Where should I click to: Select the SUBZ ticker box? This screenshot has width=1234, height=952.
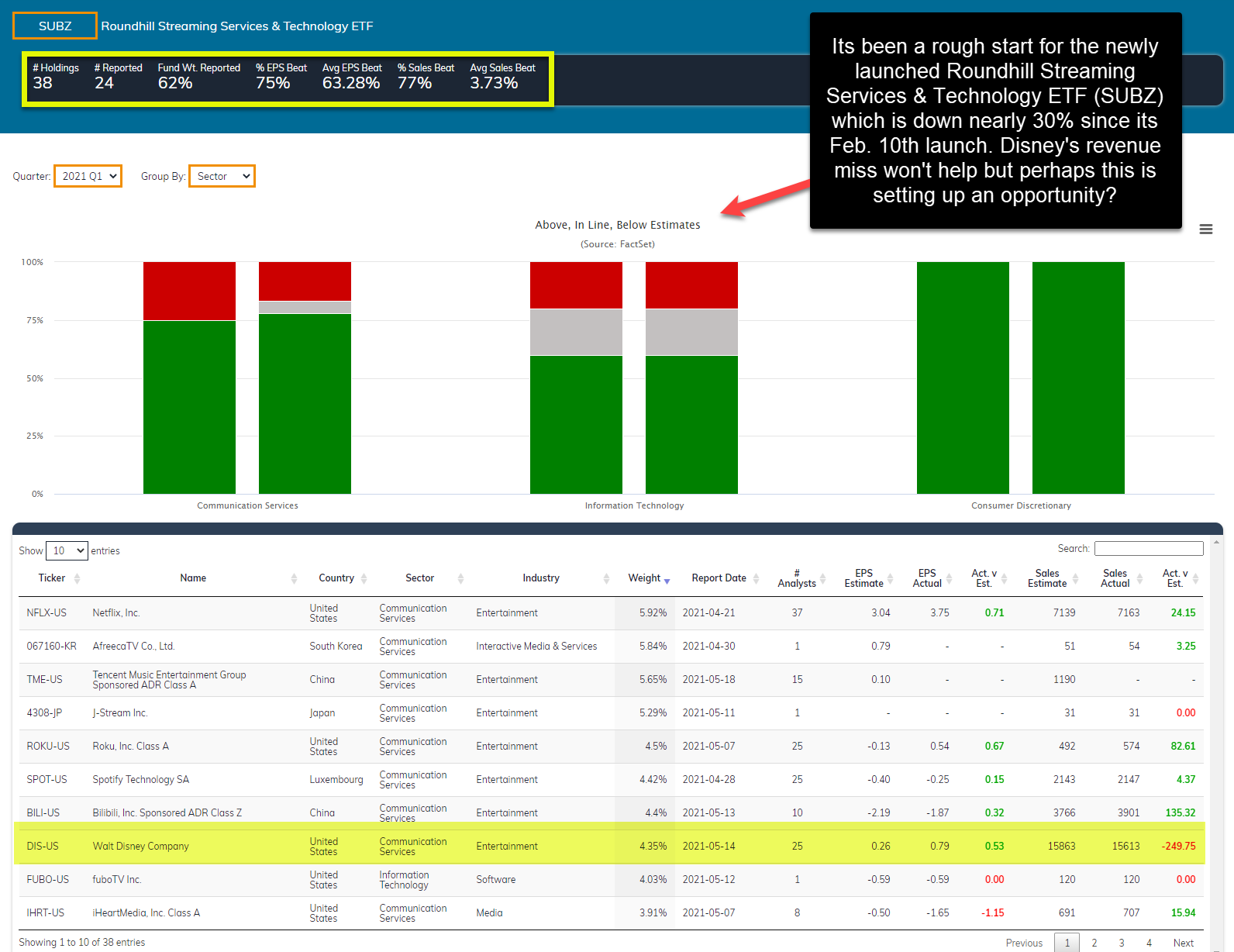tap(55, 26)
